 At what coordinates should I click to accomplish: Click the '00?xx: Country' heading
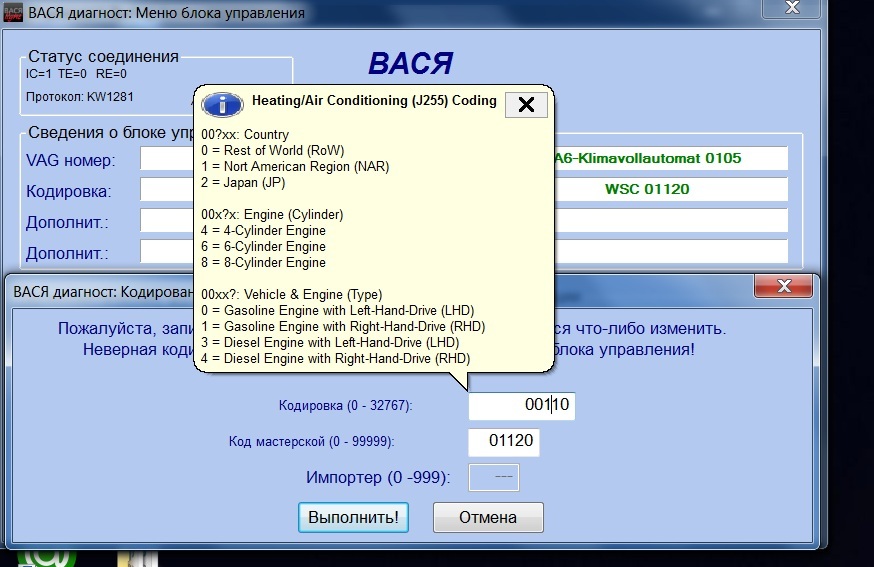point(245,135)
